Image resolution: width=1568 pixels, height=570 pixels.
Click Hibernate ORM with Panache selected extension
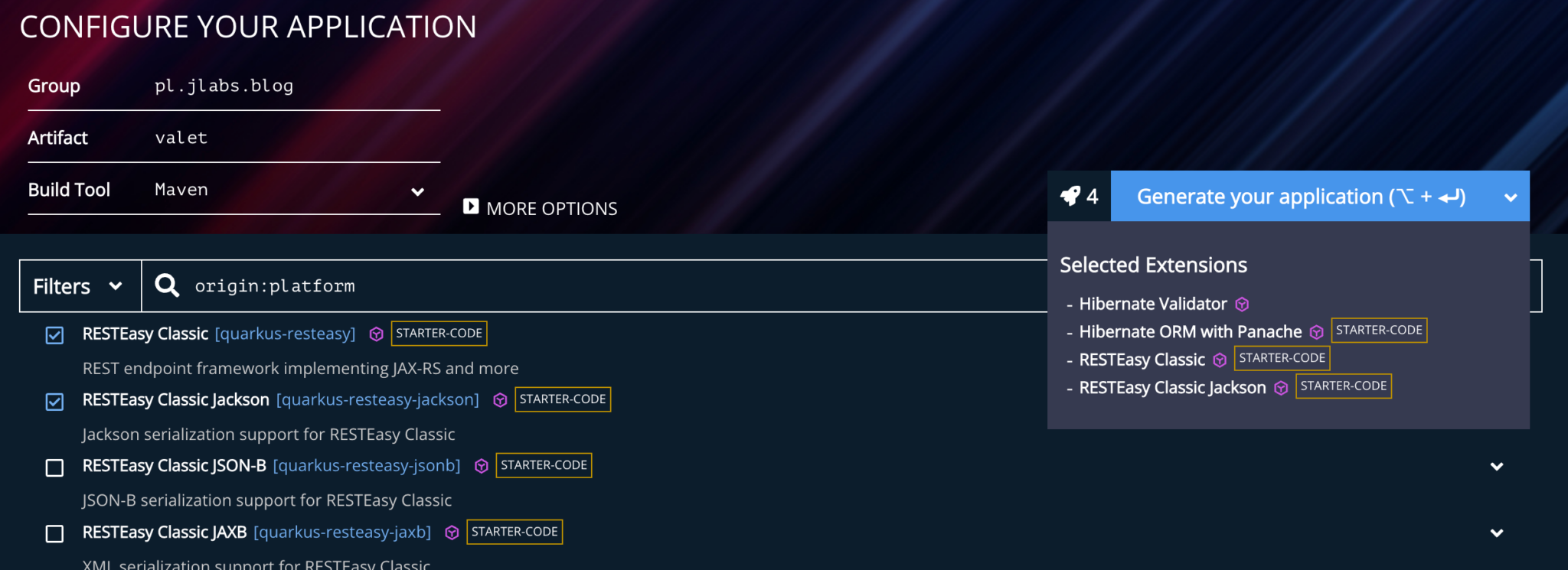[1190, 332]
